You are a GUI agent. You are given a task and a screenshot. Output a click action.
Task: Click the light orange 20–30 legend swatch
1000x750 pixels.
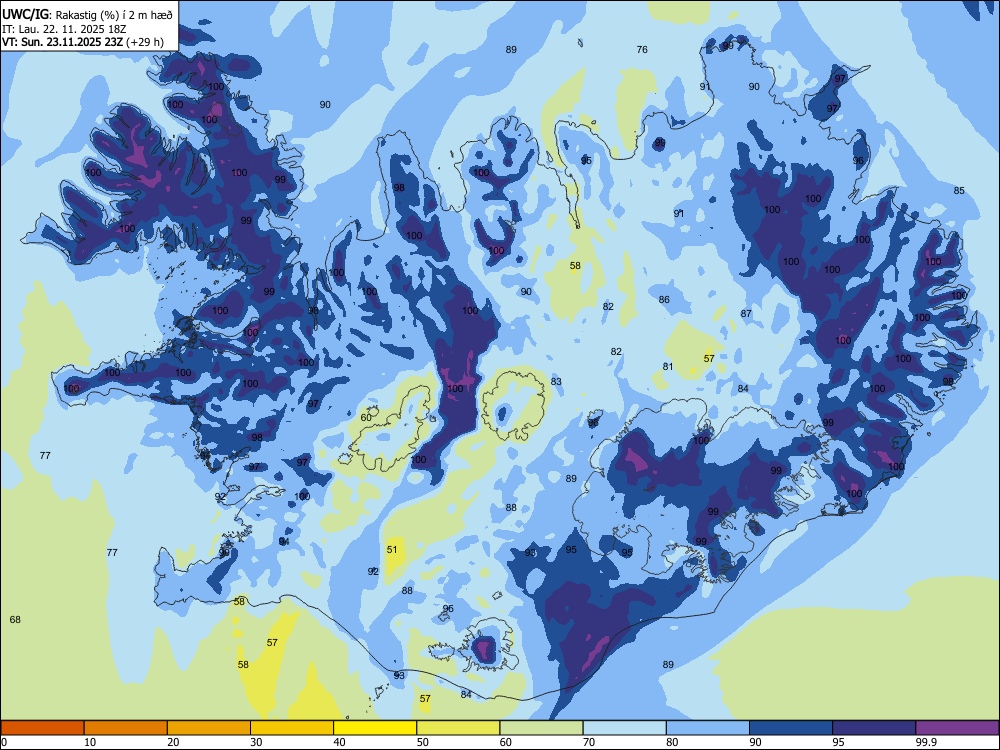tap(209, 728)
